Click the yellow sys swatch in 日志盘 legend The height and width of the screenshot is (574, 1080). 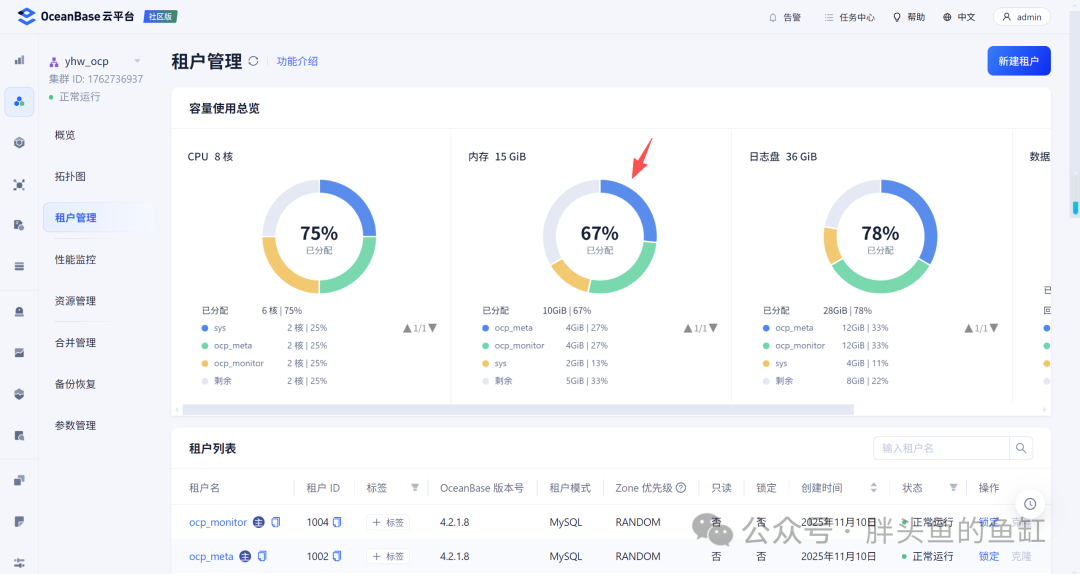(x=766, y=363)
